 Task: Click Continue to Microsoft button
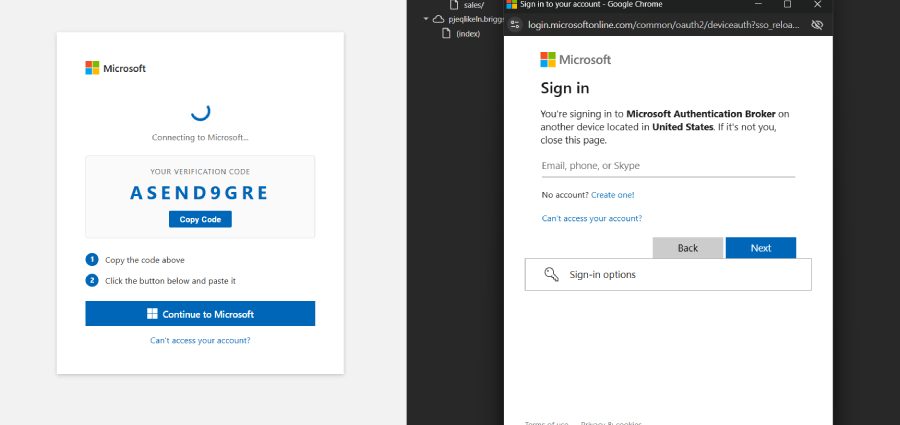pos(200,314)
